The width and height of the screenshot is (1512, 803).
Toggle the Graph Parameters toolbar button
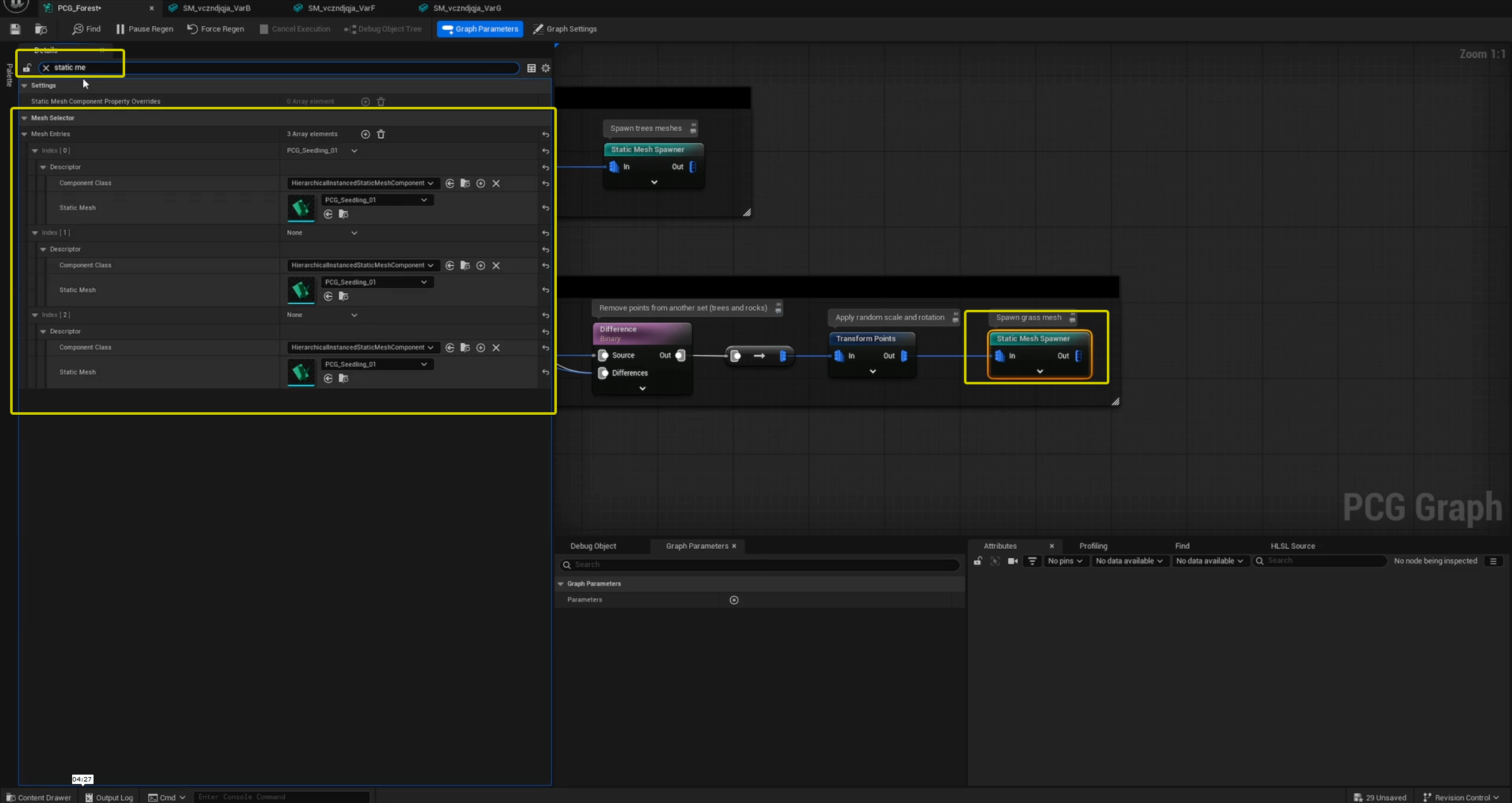click(x=480, y=29)
